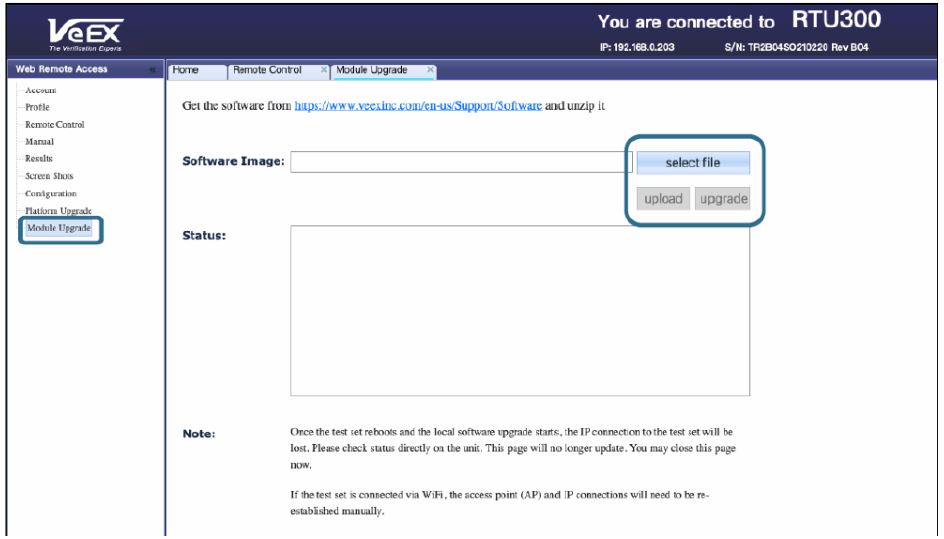Image resolution: width=944 pixels, height=539 pixels.
Task: Open Account in the sidebar
Action: point(41,90)
